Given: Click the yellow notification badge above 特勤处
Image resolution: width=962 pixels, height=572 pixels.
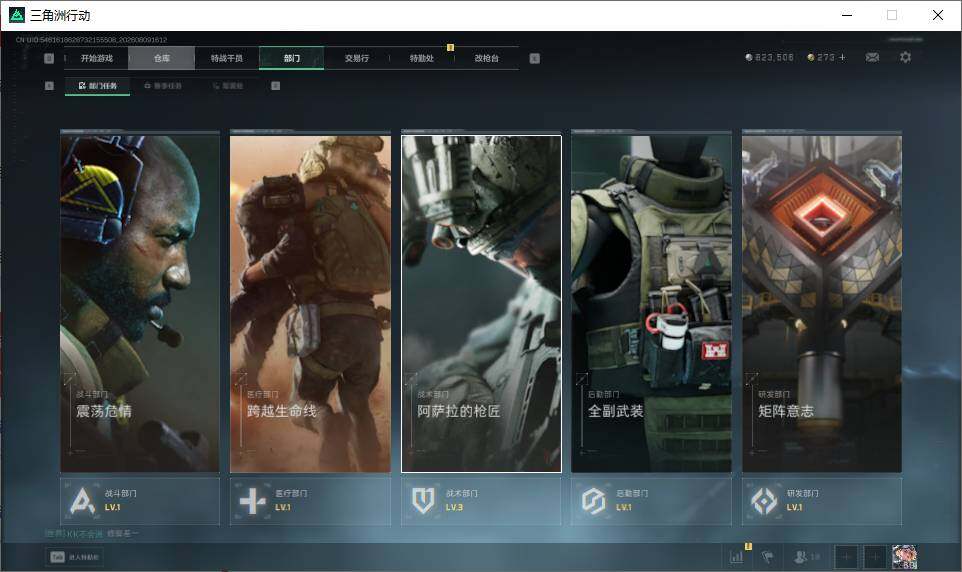Looking at the screenshot, I should click(450, 47).
